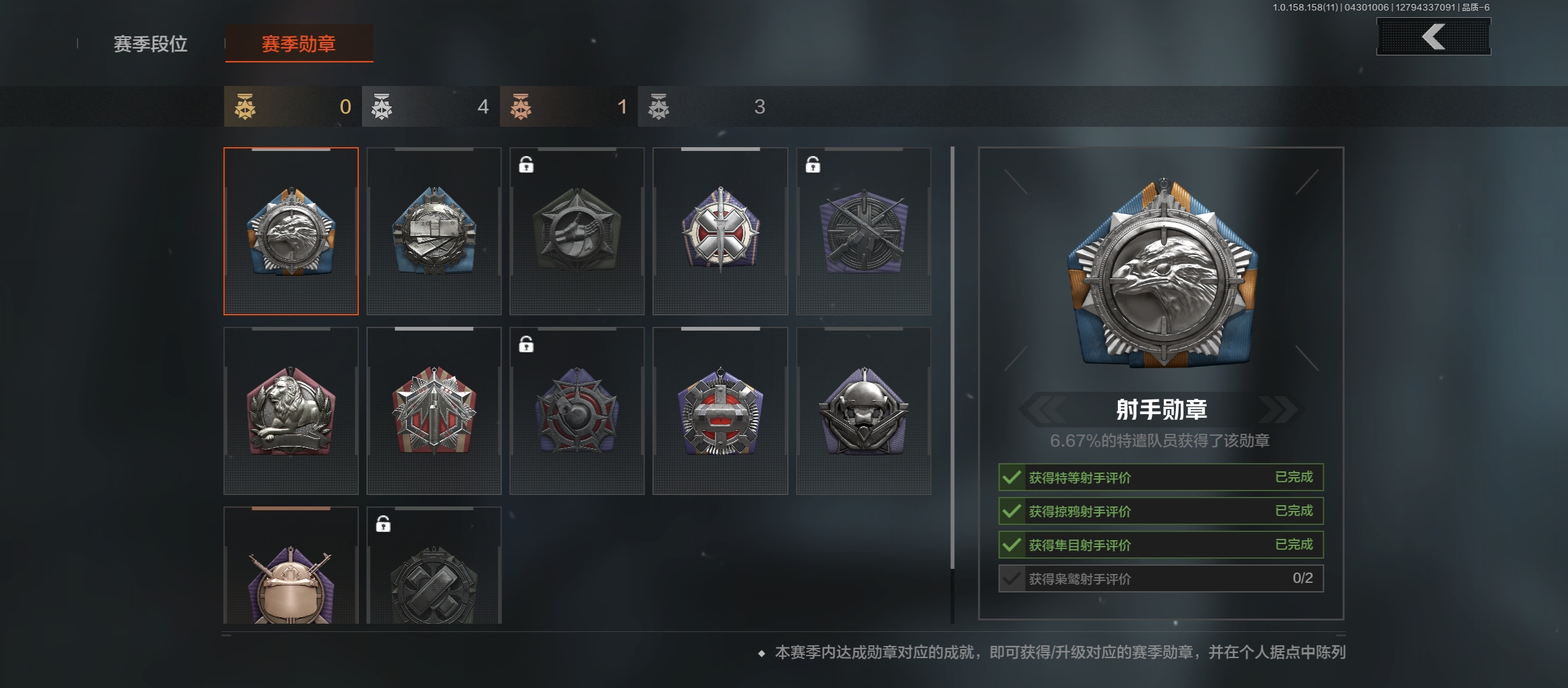Click the back arrow button
This screenshot has width=1568, height=688.
(1434, 36)
